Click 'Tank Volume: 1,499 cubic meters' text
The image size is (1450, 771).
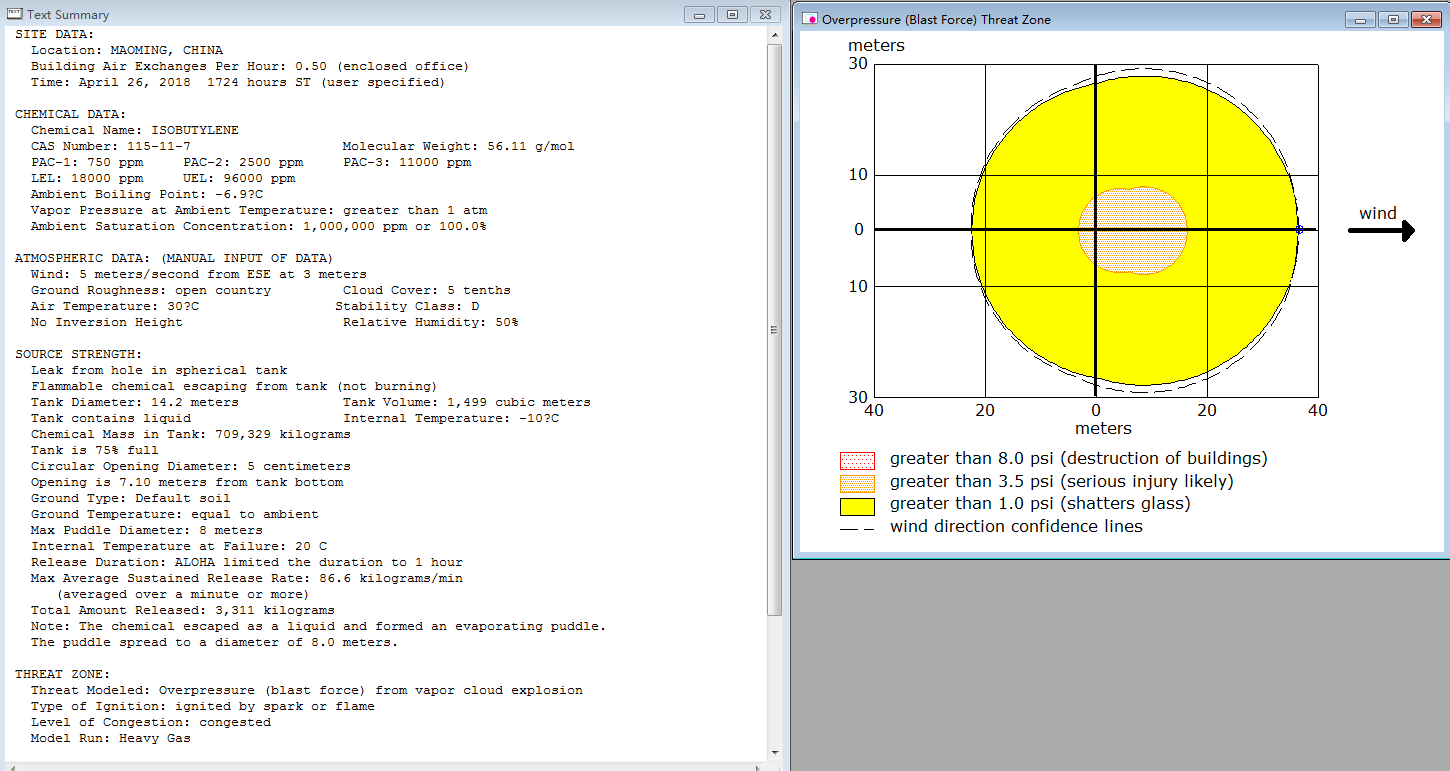pyautogui.click(x=467, y=402)
